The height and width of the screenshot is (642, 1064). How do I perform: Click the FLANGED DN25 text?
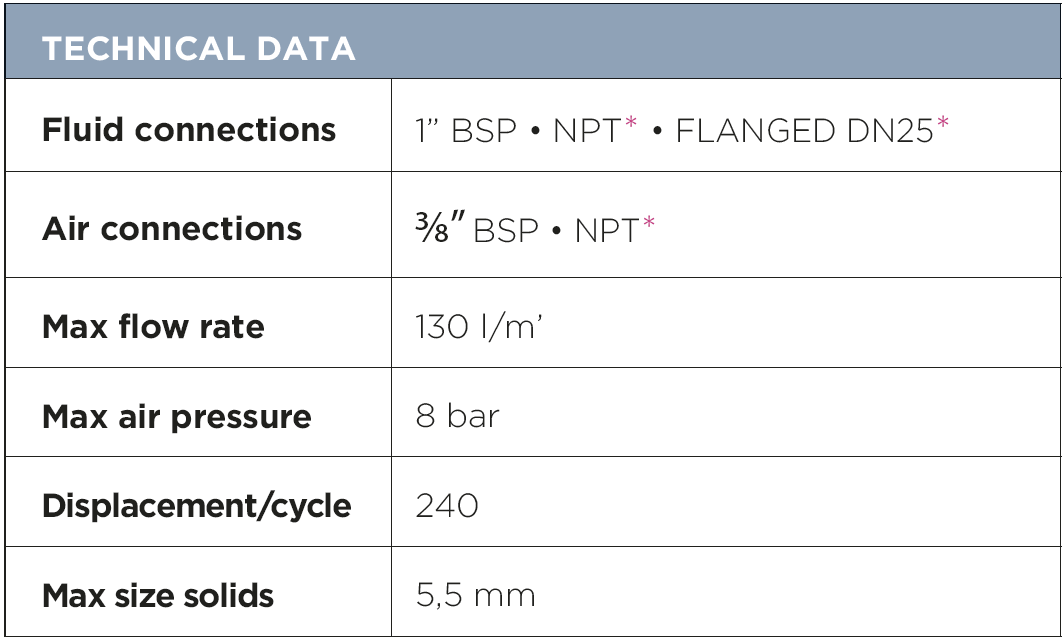pyautogui.click(x=804, y=131)
